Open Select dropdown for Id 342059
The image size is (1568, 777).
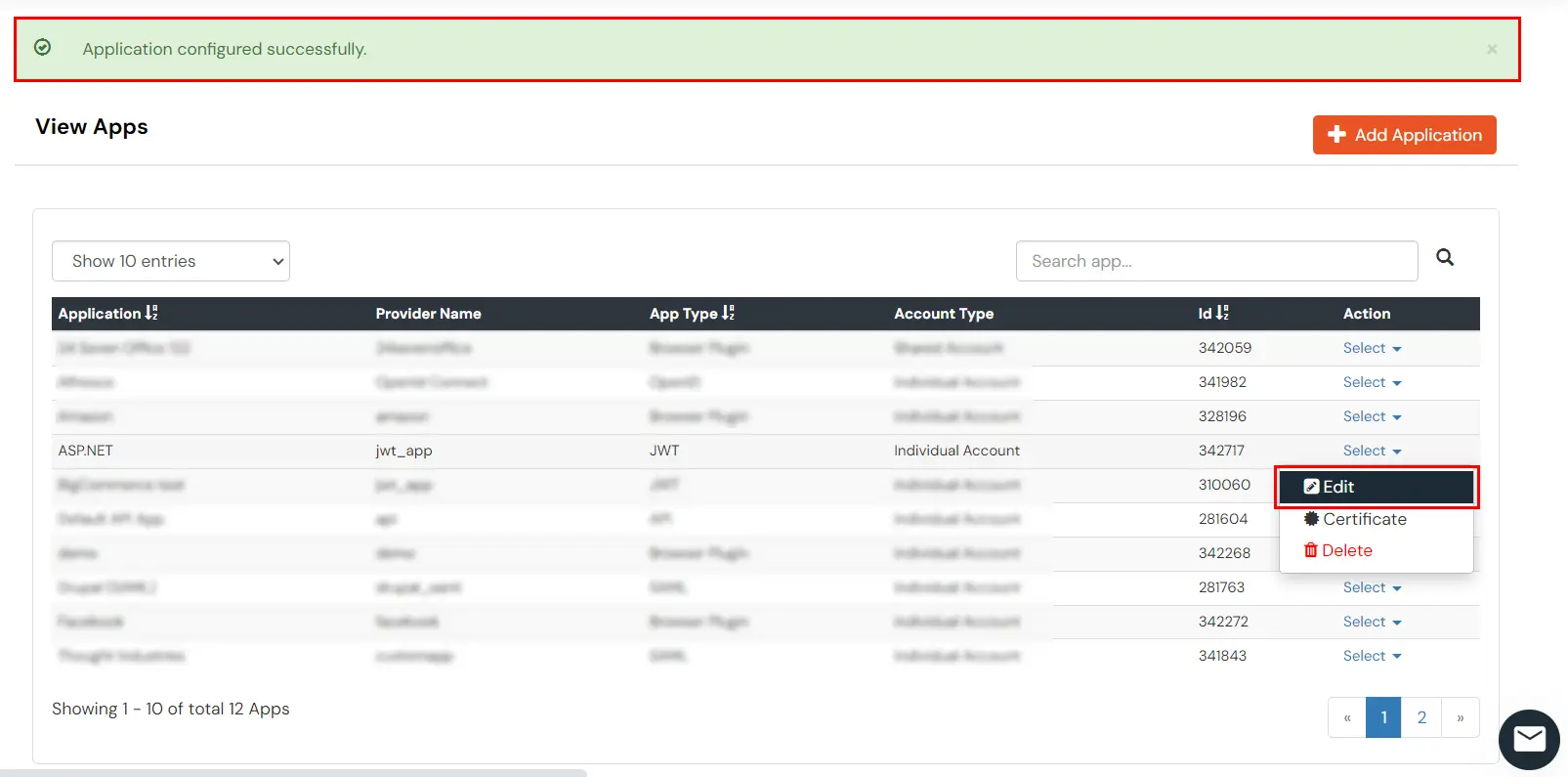1372,348
